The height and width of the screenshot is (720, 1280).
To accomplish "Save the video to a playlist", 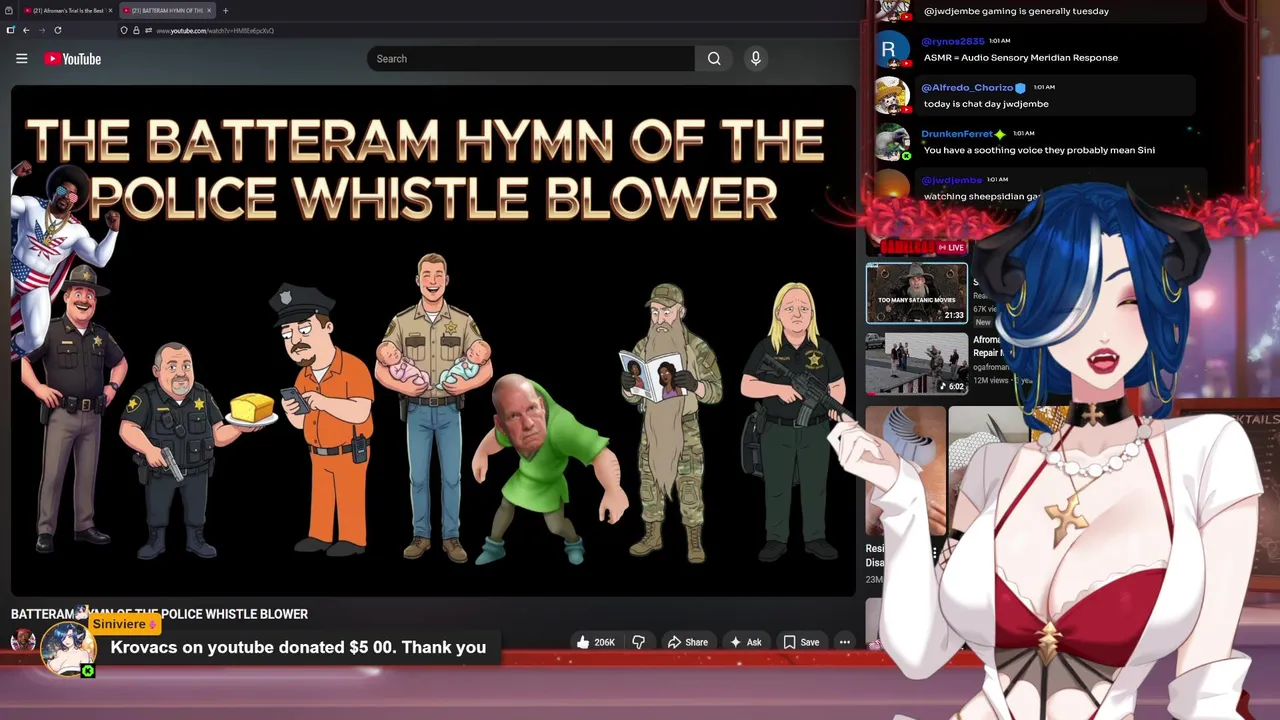I will tap(801, 642).
